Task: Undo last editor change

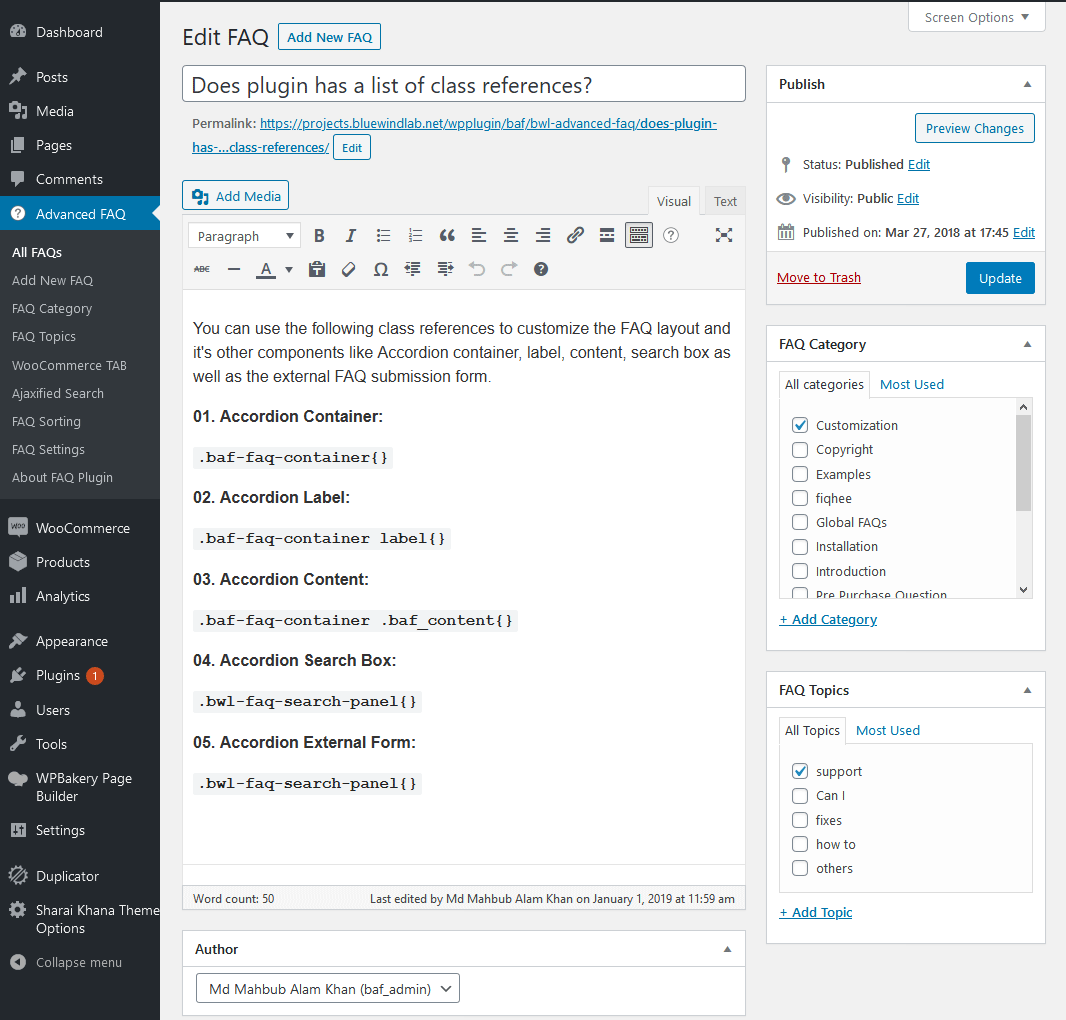Action: point(477,270)
